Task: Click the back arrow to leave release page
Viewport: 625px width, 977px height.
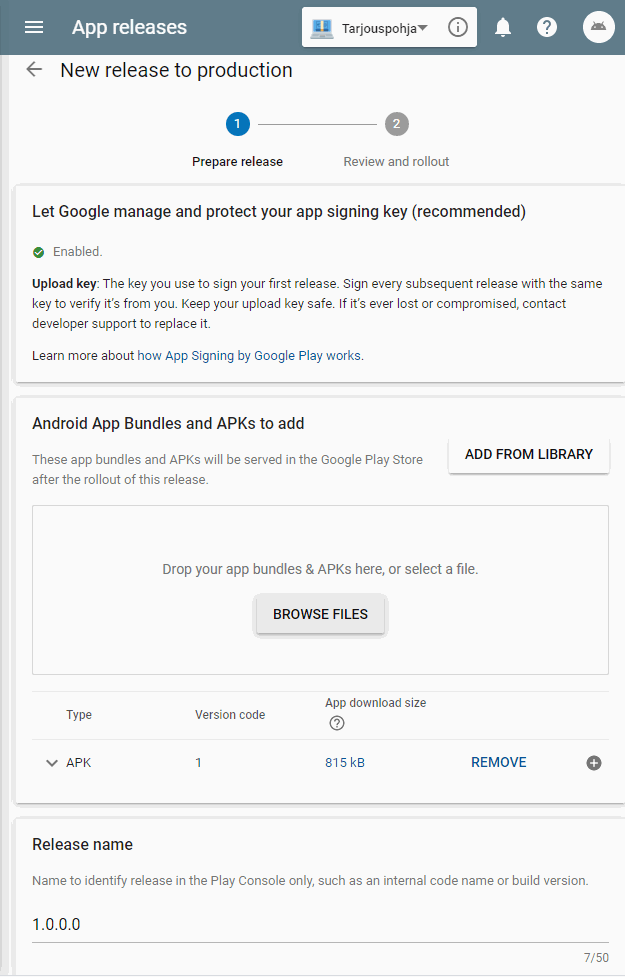Action: pyautogui.click(x=33, y=69)
